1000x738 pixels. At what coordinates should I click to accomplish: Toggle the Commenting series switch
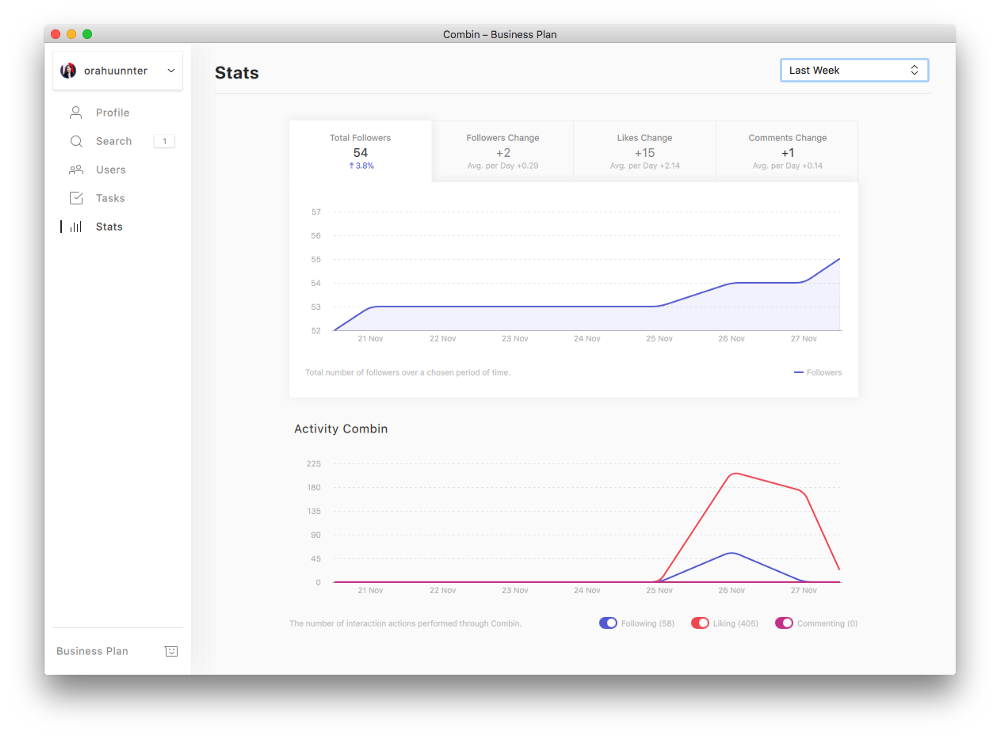pyautogui.click(x=783, y=623)
